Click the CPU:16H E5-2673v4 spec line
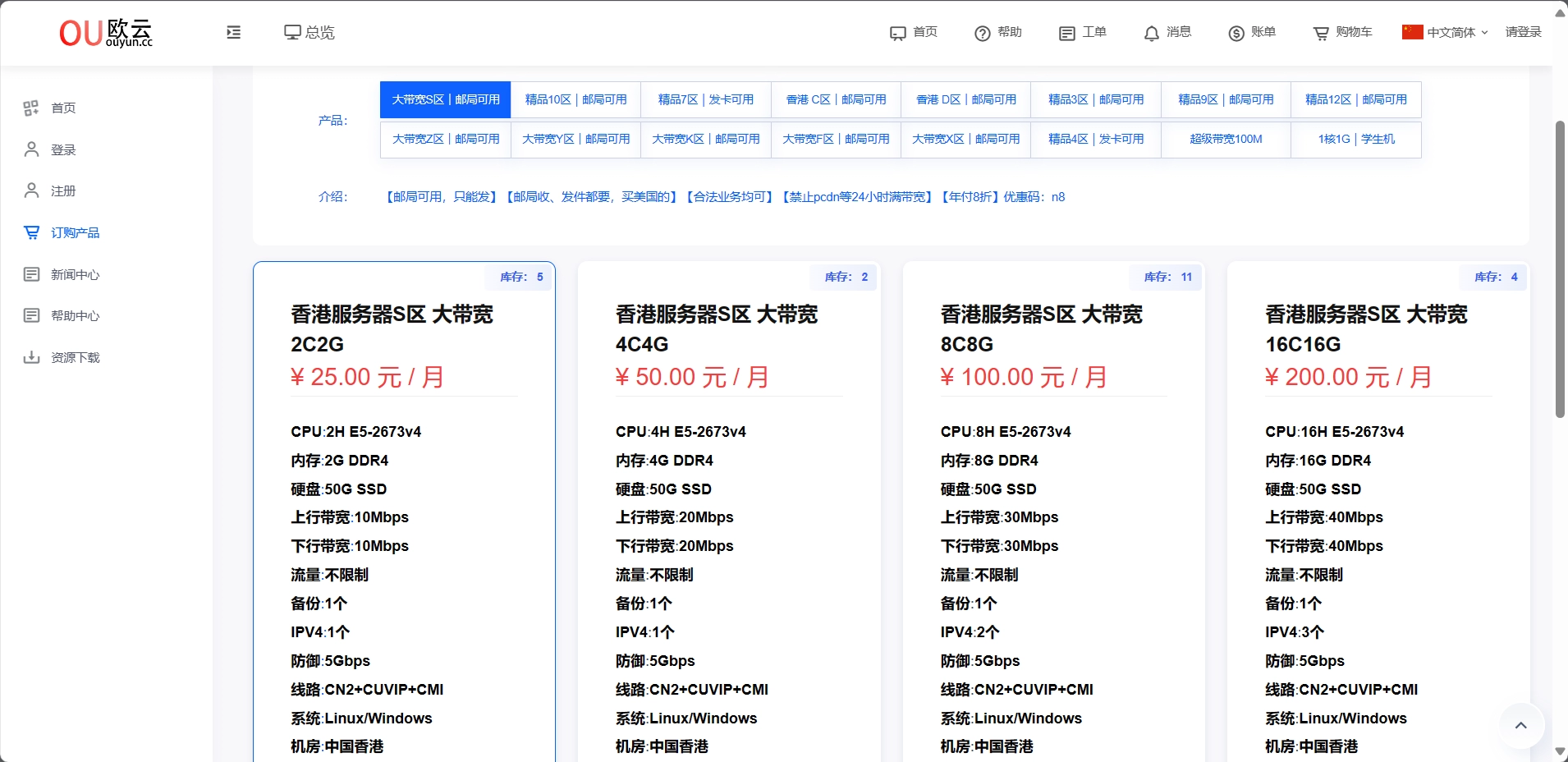Image resolution: width=1568 pixels, height=762 pixels. tap(1334, 432)
